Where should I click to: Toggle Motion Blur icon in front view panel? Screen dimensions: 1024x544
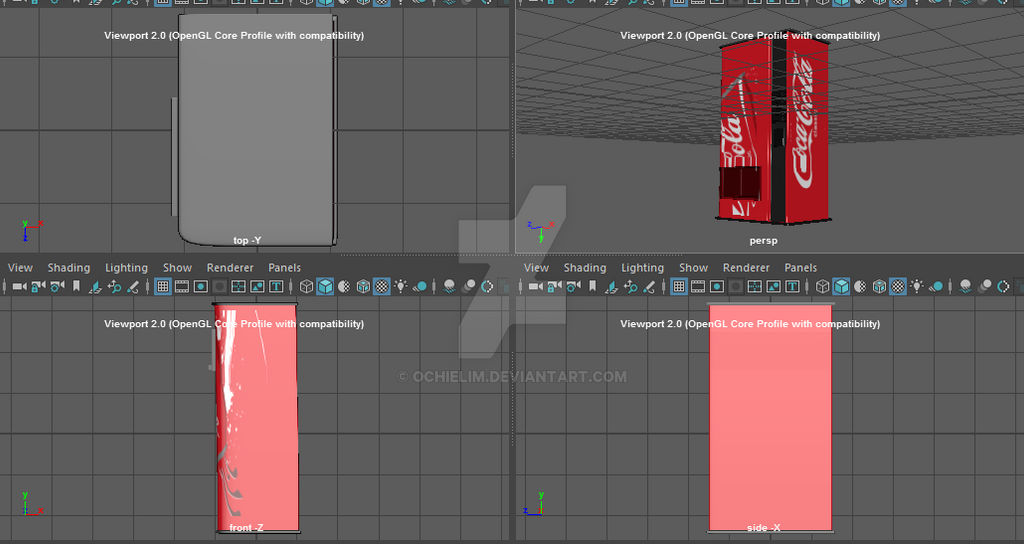click(468, 286)
